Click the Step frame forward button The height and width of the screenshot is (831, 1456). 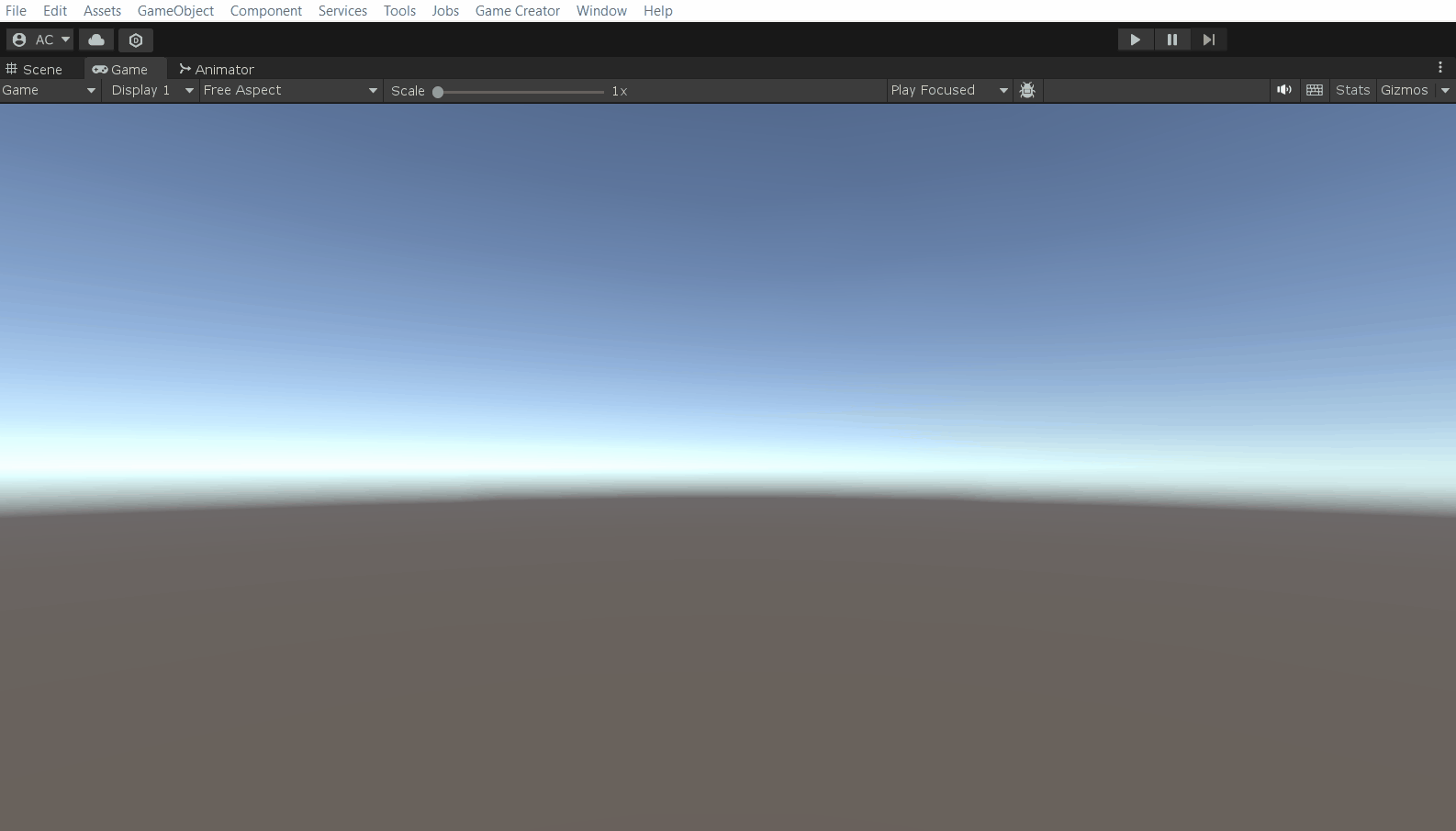[1208, 39]
